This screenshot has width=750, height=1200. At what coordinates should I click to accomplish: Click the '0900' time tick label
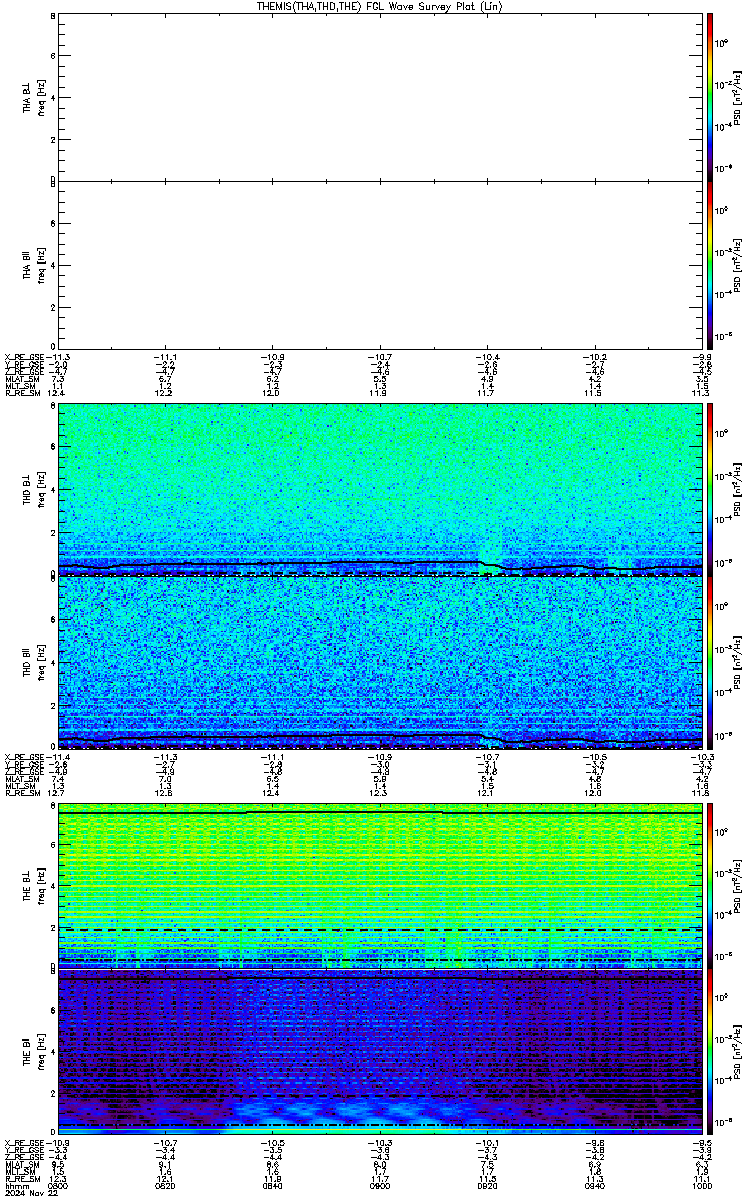click(x=379, y=1185)
